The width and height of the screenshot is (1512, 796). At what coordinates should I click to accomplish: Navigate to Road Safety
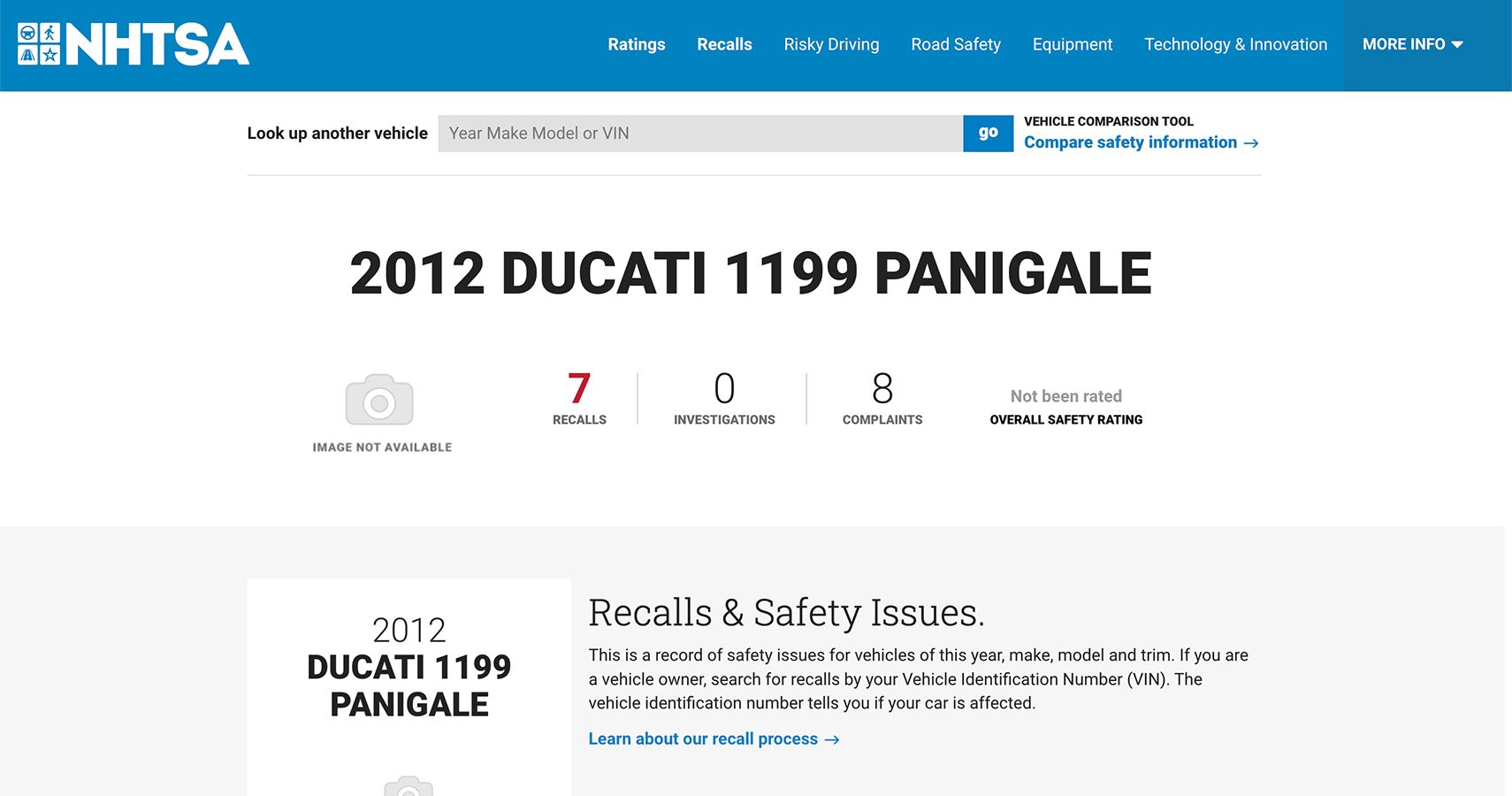point(956,43)
